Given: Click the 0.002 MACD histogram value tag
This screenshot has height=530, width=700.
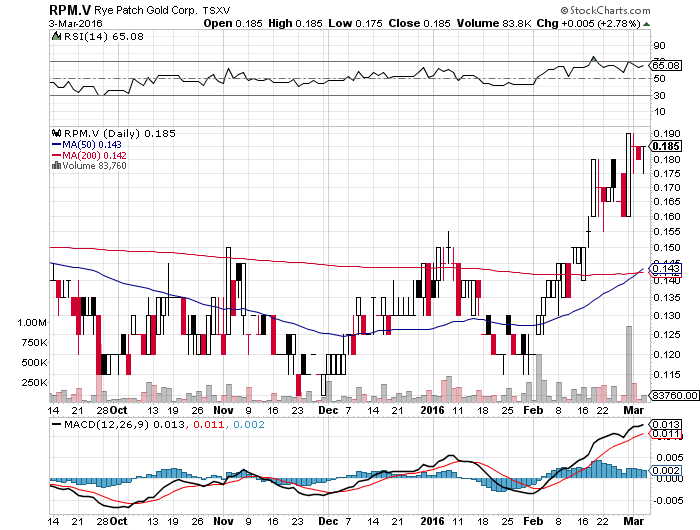Looking at the screenshot, I should point(665,470).
